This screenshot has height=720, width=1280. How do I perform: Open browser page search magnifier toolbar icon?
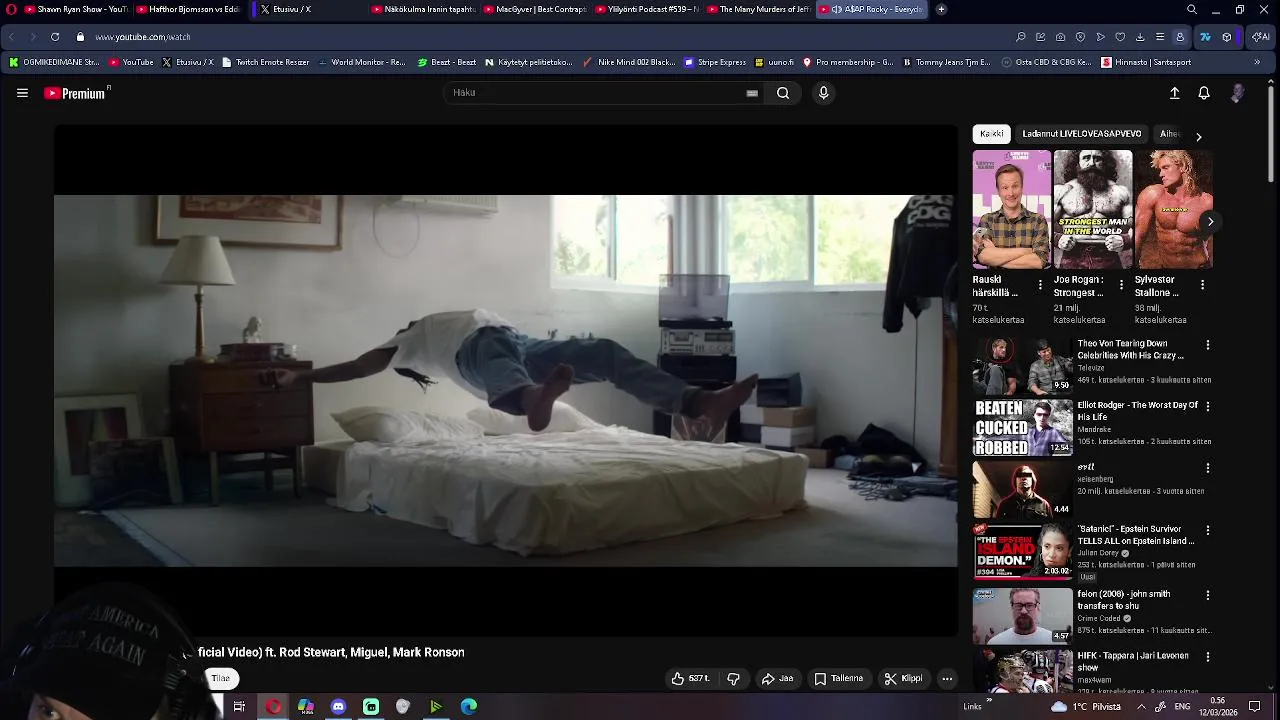(x=1021, y=37)
